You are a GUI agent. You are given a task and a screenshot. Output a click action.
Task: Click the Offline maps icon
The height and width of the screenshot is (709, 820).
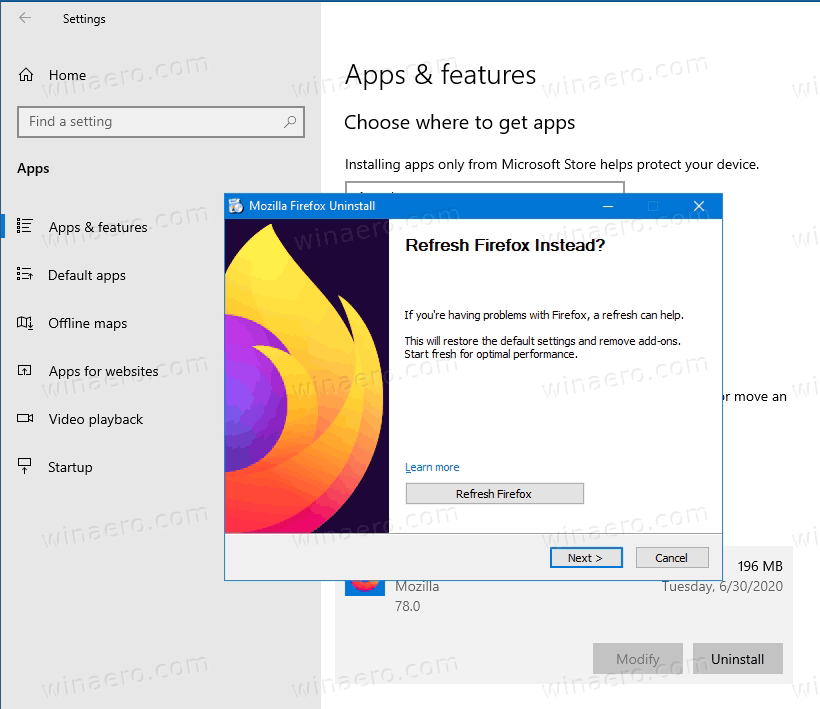25,323
